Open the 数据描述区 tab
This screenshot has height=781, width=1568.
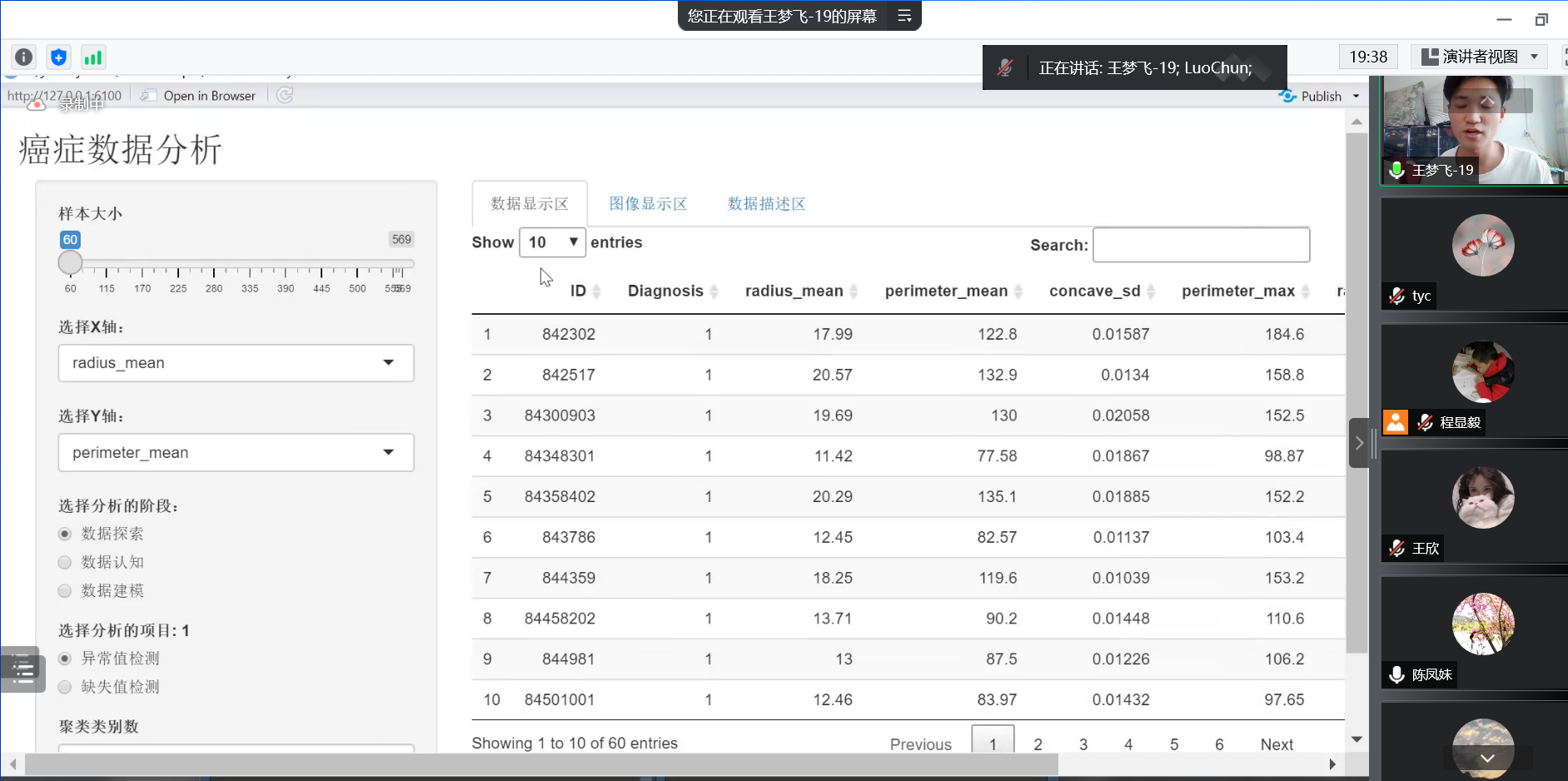pyautogui.click(x=766, y=204)
